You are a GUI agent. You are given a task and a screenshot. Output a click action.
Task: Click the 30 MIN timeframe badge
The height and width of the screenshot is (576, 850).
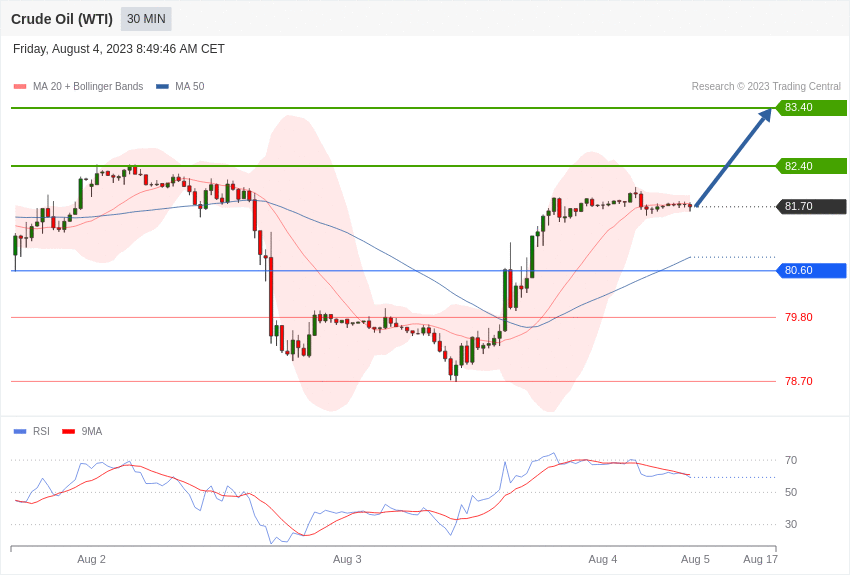pyautogui.click(x=146, y=19)
